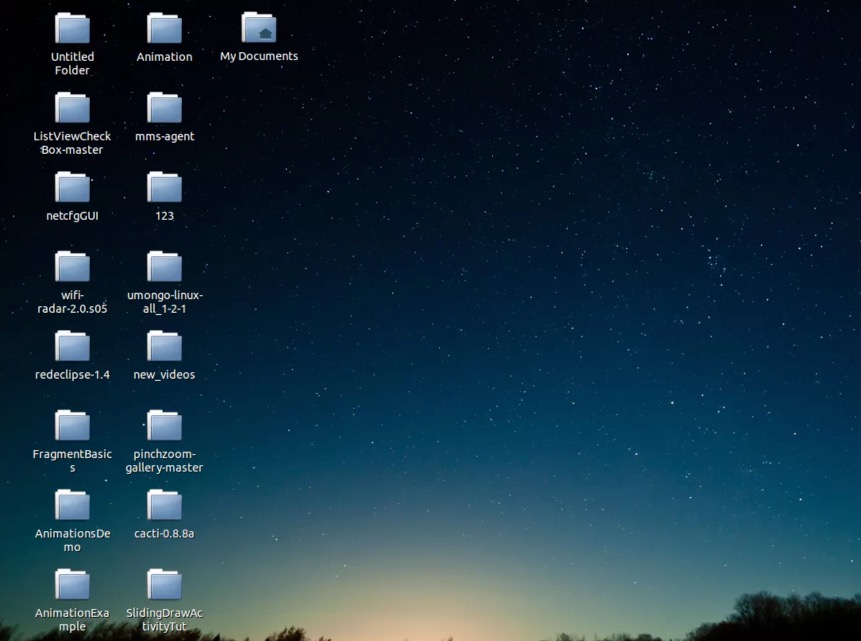861x641 pixels.
Task: Select the wifi-radar-2.0.s05 folder icon
Action: coord(72,266)
